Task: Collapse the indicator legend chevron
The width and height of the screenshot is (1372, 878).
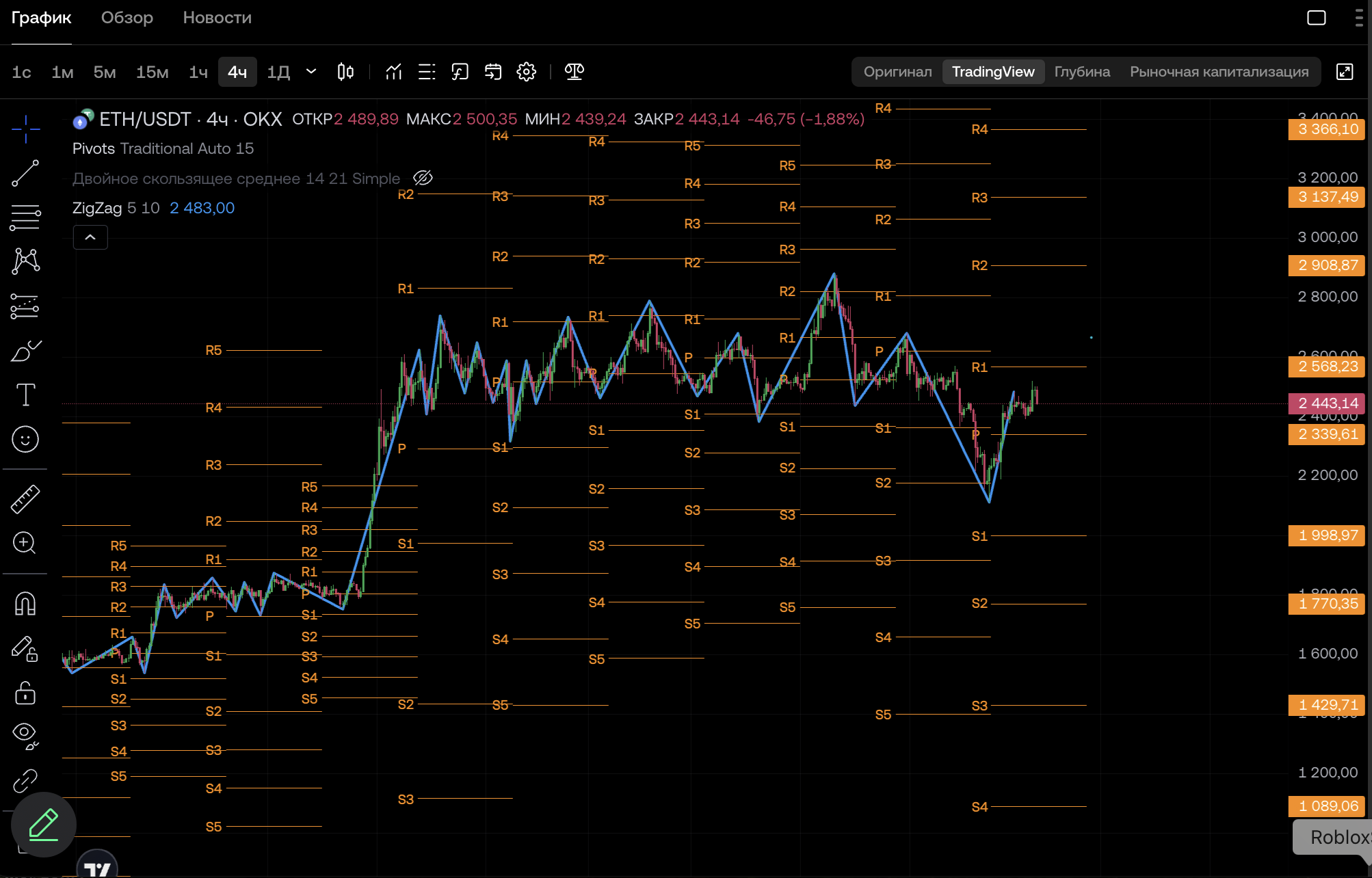Action: coord(90,237)
